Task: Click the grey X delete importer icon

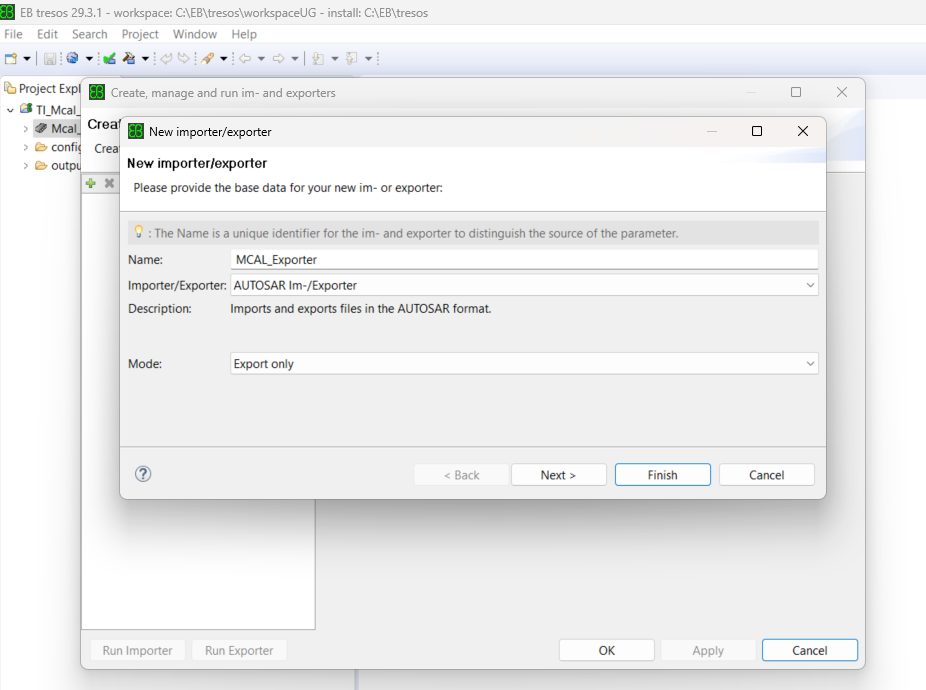Action: tap(109, 183)
